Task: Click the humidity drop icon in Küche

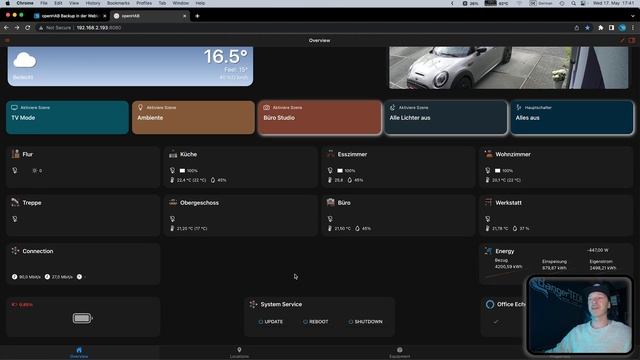Action: pos(213,180)
